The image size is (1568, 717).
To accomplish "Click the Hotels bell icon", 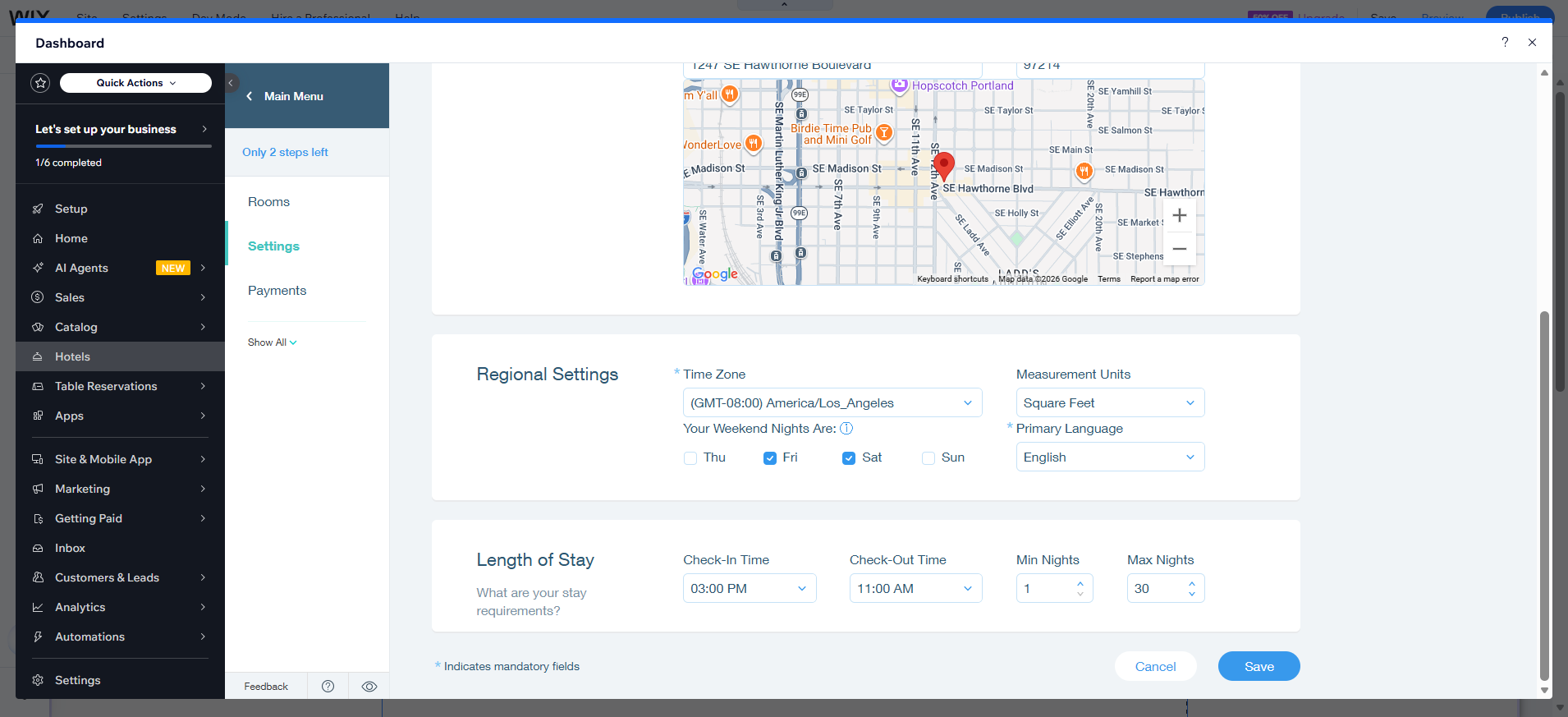I will [x=38, y=356].
